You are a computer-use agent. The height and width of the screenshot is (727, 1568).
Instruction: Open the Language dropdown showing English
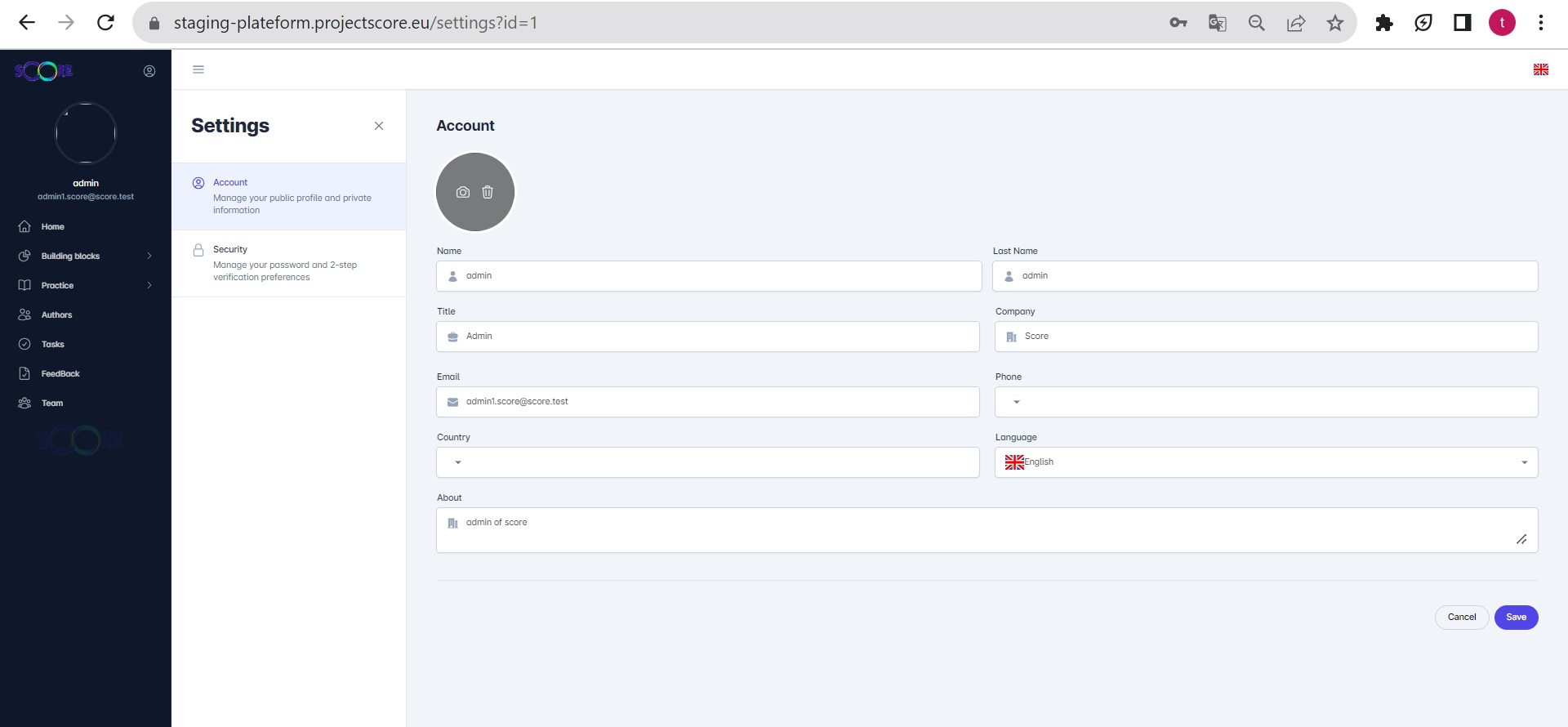point(1266,462)
